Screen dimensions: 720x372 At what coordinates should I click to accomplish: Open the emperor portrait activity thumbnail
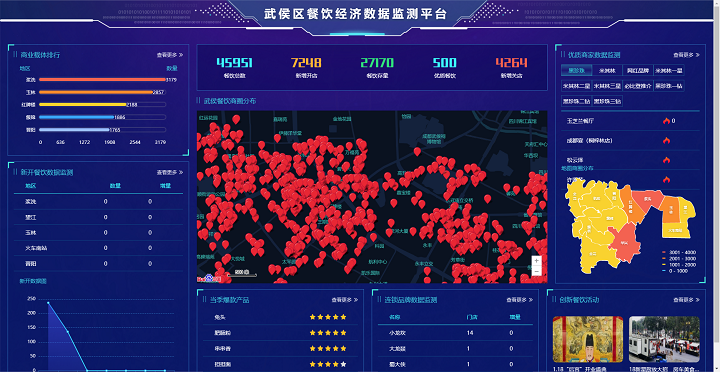(x=588, y=339)
